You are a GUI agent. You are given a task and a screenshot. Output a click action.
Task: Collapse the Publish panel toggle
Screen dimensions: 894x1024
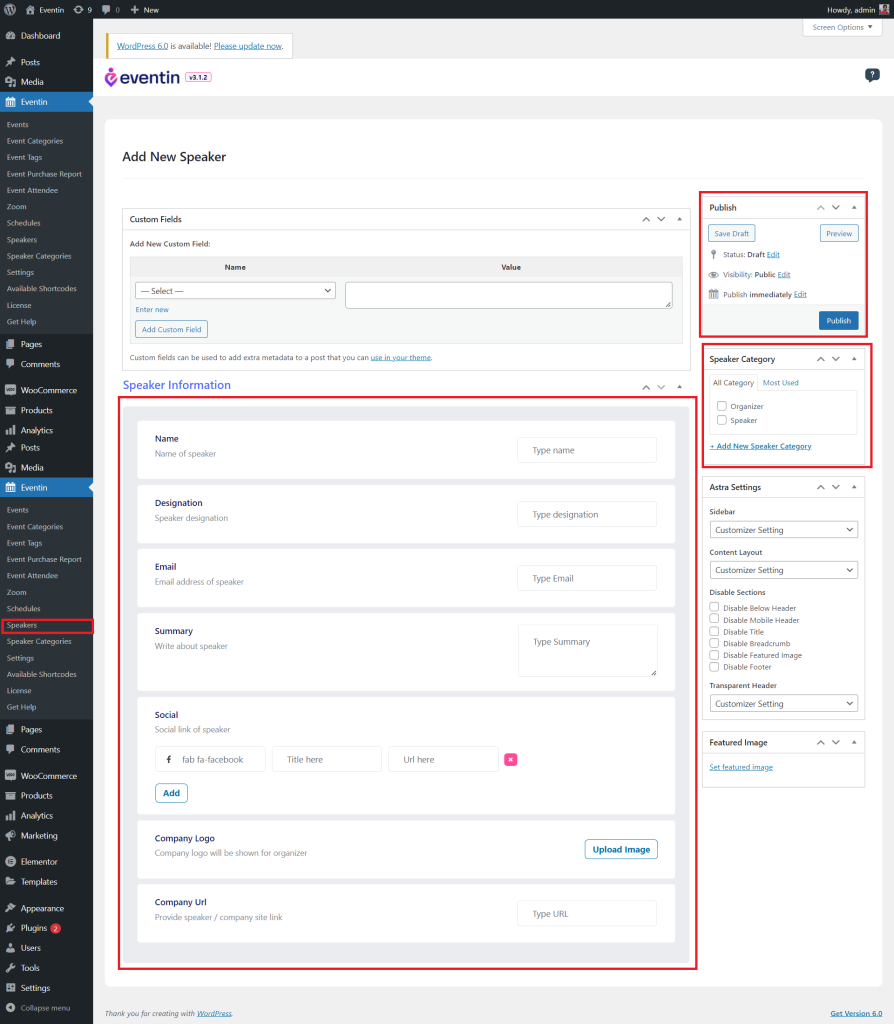tap(854, 208)
